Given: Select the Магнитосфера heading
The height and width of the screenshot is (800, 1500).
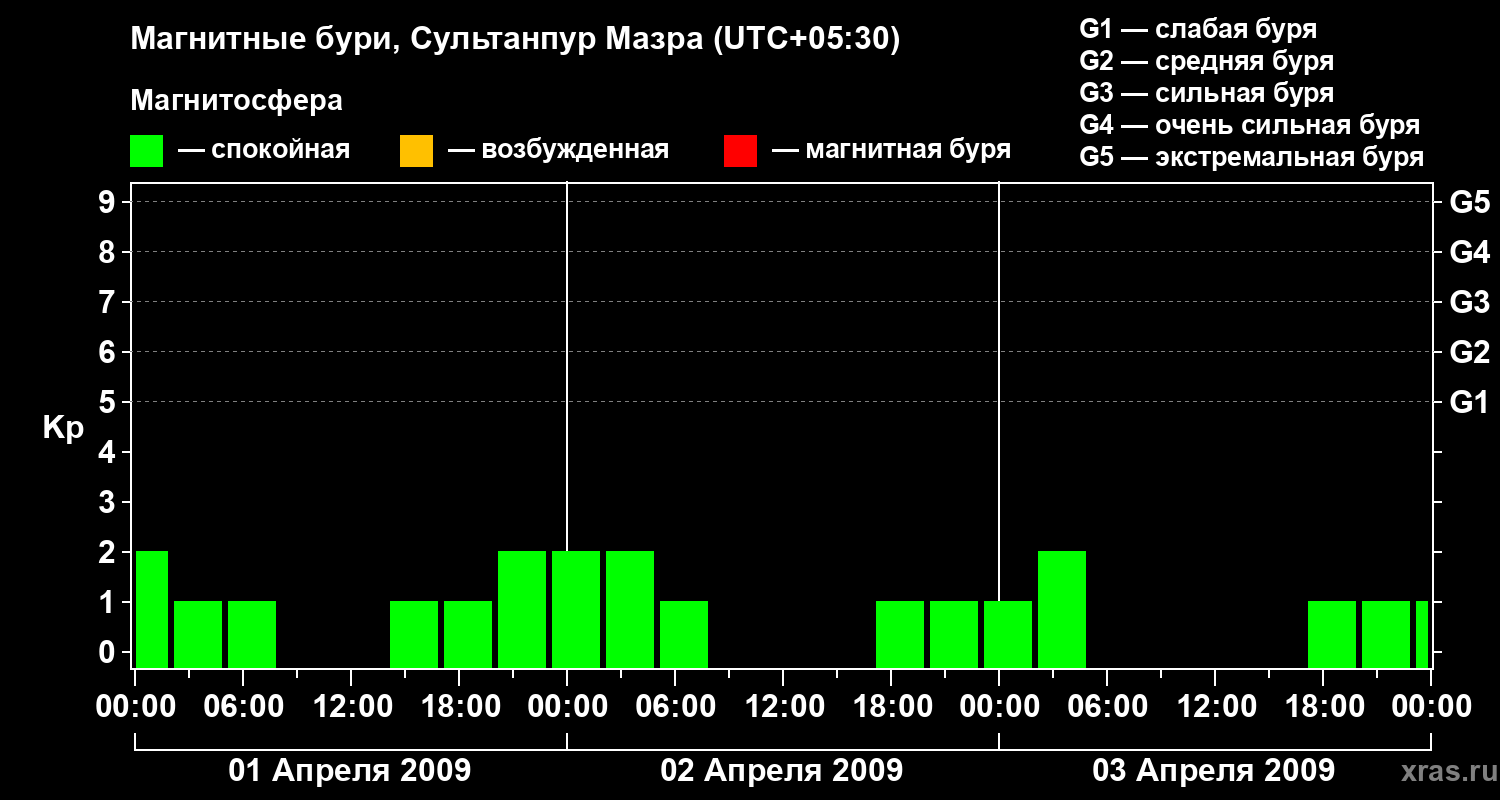Looking at the screenshot, I should (x=237, y=101).
